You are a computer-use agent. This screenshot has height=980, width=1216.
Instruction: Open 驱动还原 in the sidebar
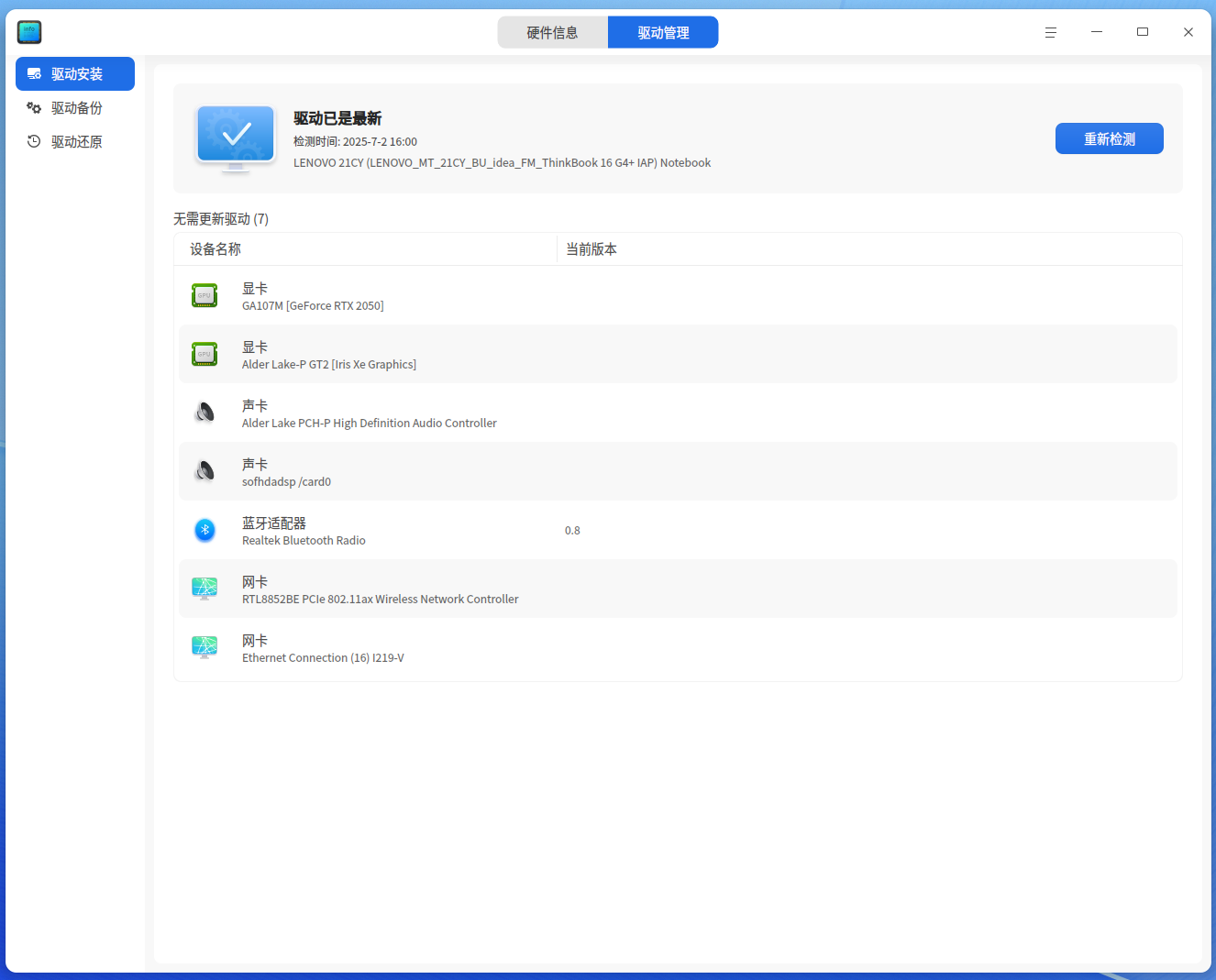pyautogui.click(x=75, y=141)
